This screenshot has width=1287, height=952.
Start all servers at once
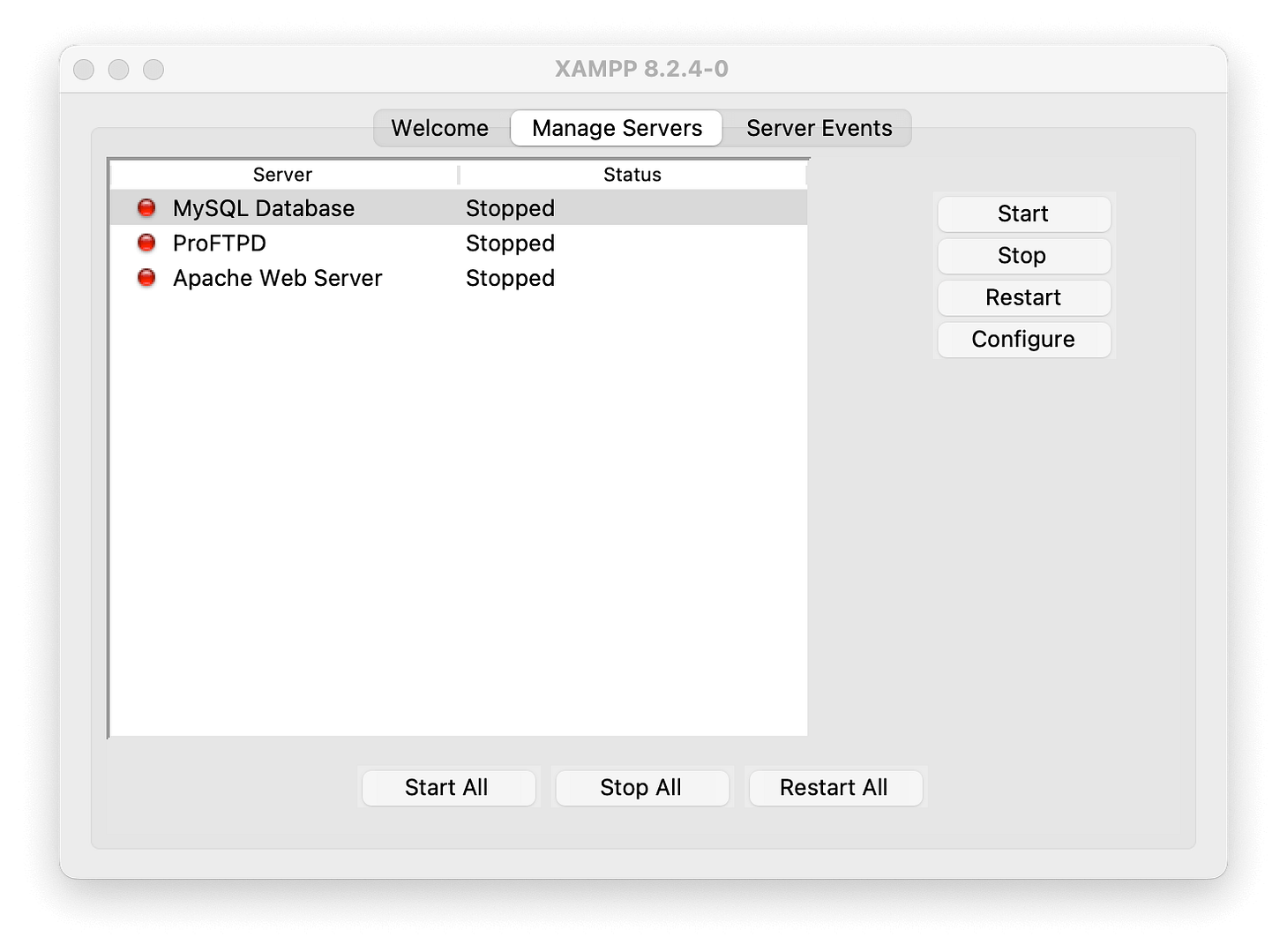[447, 787]
